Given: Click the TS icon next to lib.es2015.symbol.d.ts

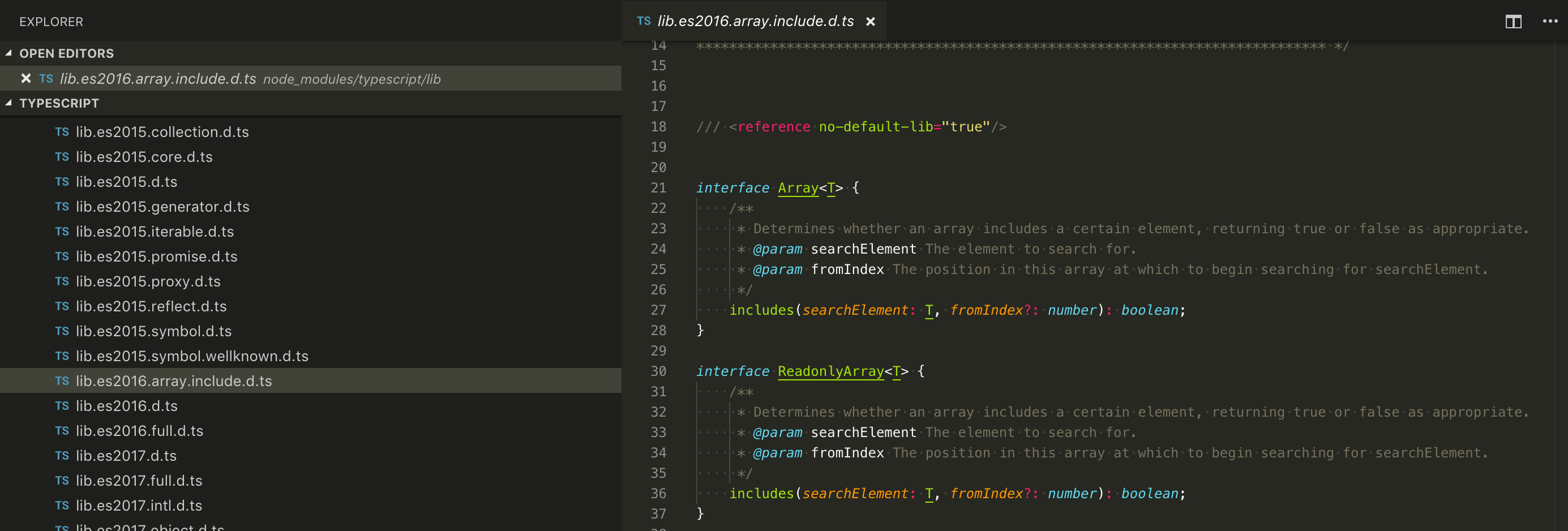Looking at the screenshot, I should (62, 331).
